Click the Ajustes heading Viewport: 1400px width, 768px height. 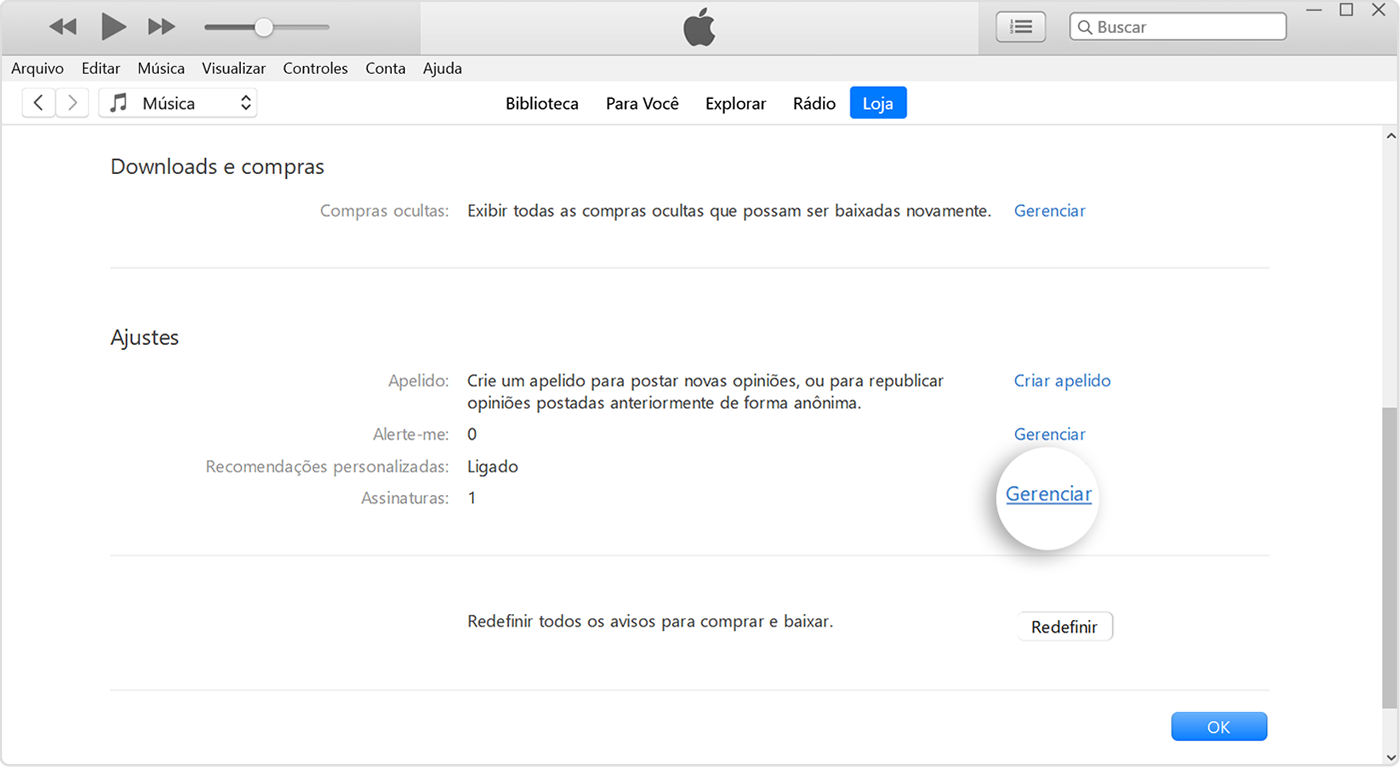[x=144, y=337]
